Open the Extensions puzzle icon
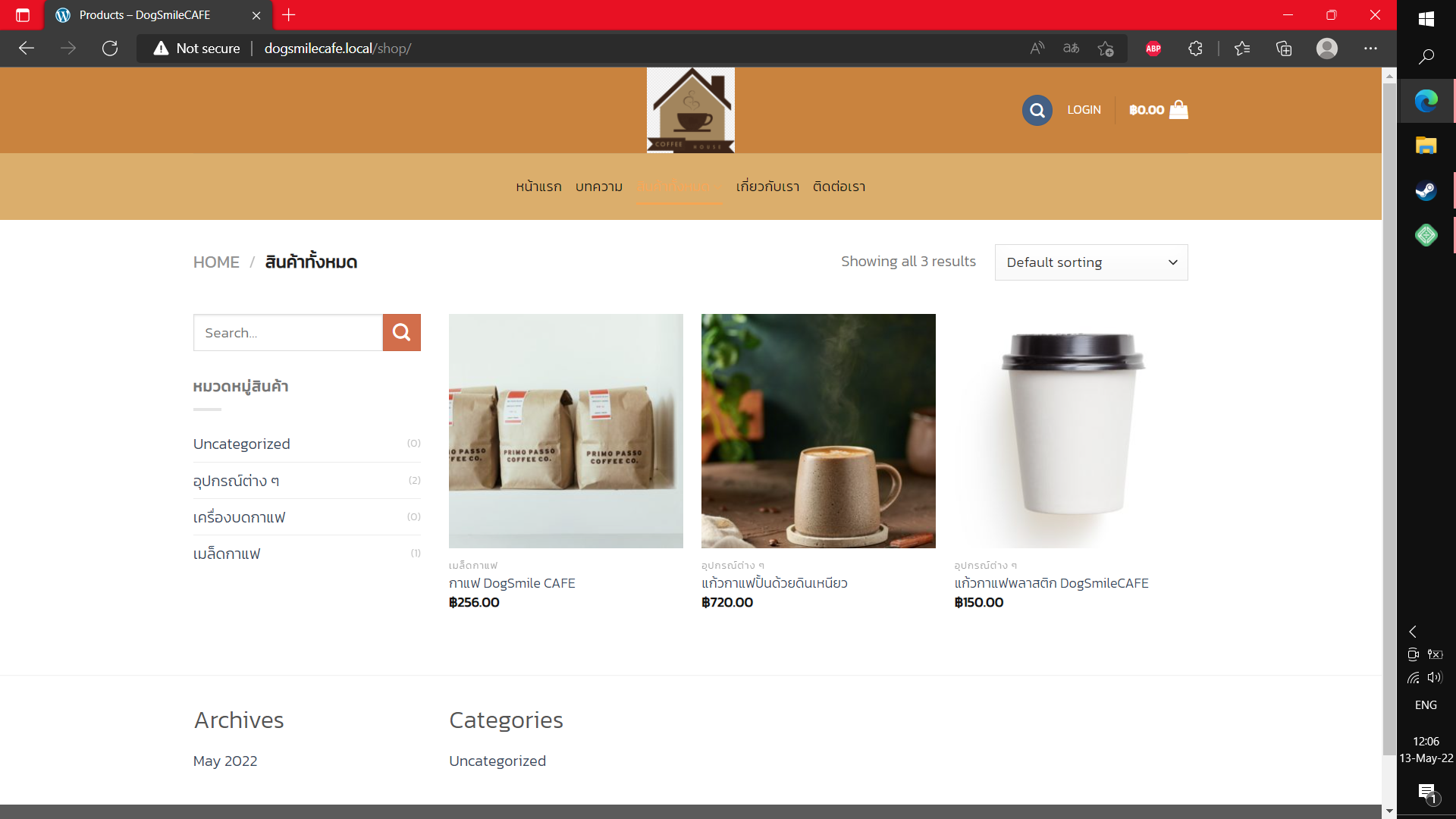Screen dimensions: 1456x819 [x=1195, y=49]
